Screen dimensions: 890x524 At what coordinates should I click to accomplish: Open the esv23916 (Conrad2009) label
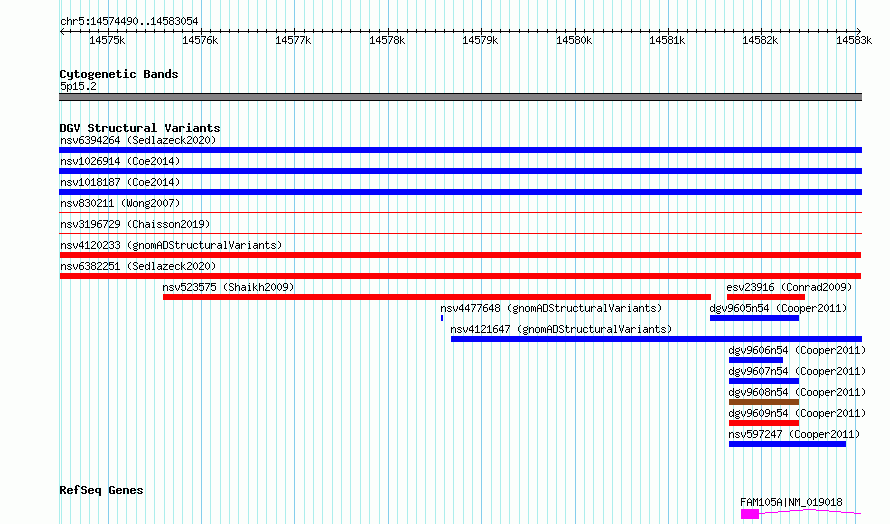(x=789, y=287)
